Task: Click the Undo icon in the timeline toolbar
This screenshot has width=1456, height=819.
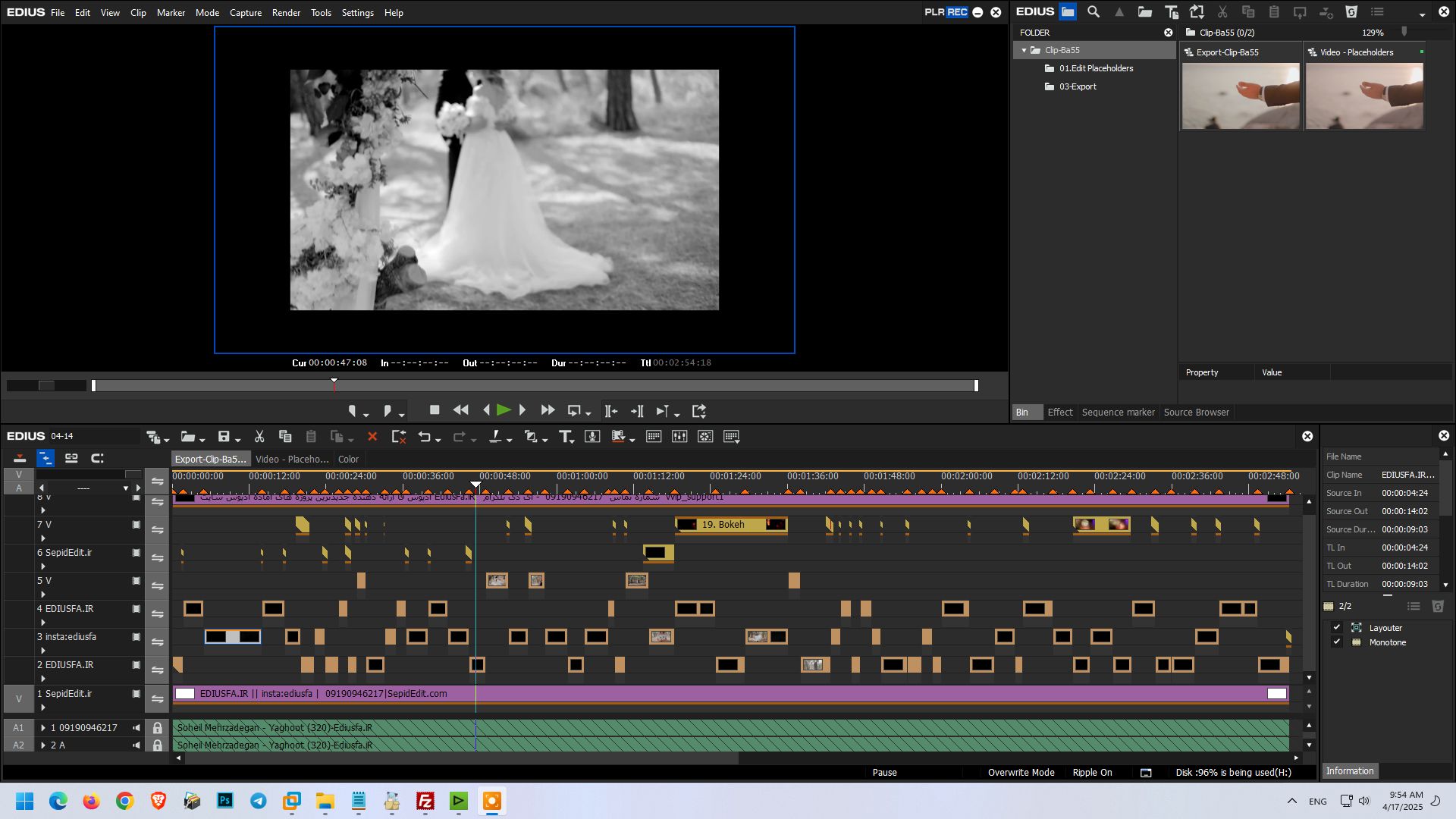Action: coord(425,436)
